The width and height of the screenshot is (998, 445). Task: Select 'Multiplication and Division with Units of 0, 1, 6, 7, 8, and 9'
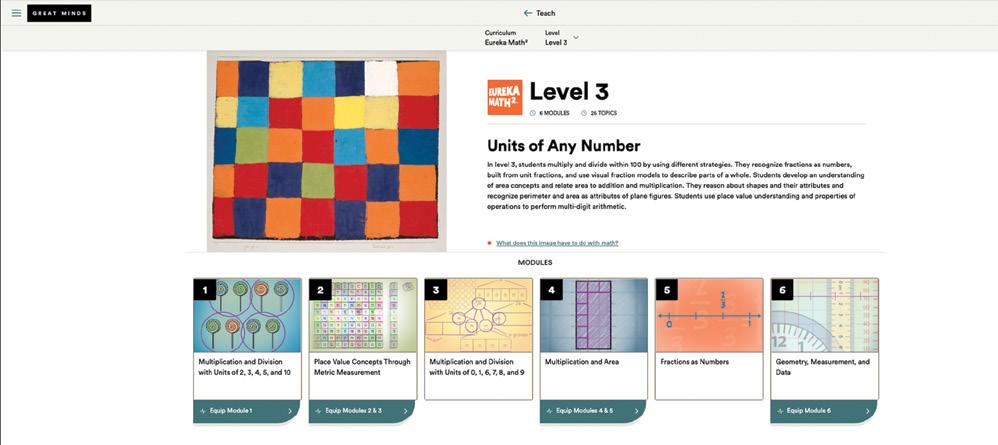point(477,367)
